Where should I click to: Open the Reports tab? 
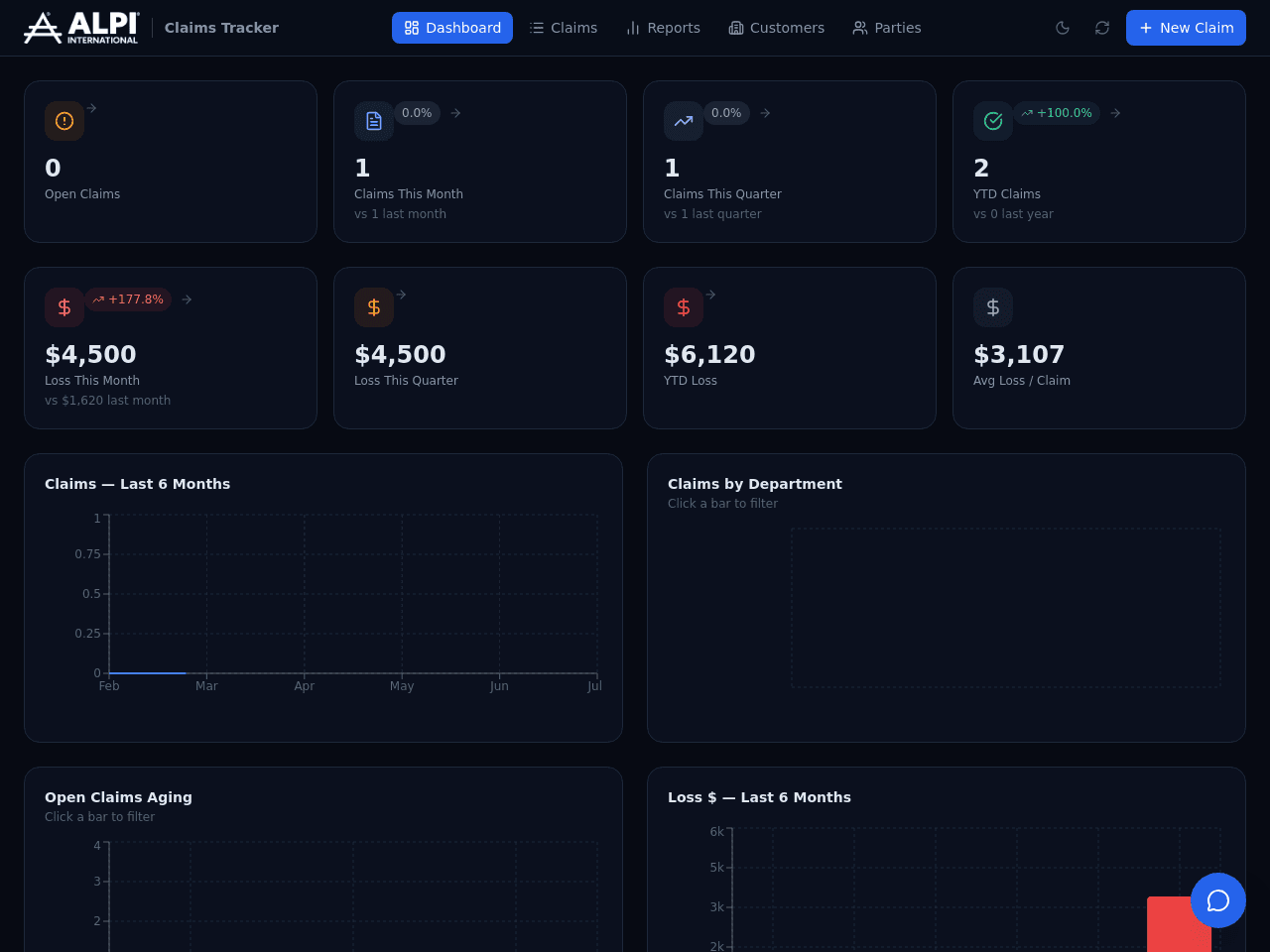663,28
